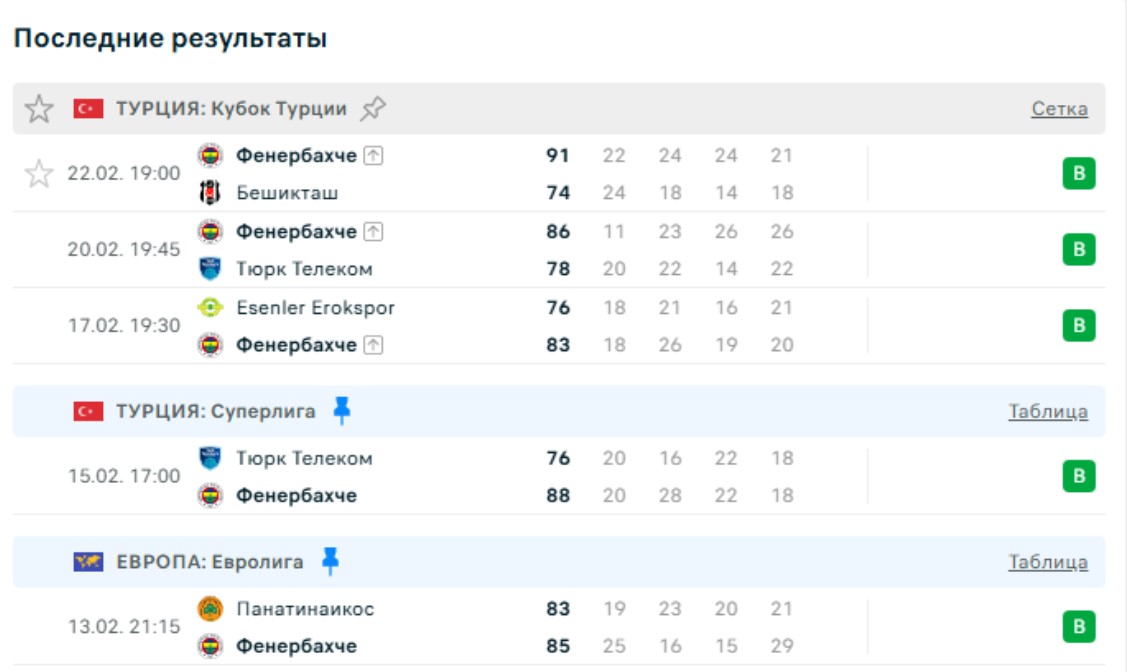1127x672 pixels.
Task: Unpin the Евролига league
Action: 330,562
